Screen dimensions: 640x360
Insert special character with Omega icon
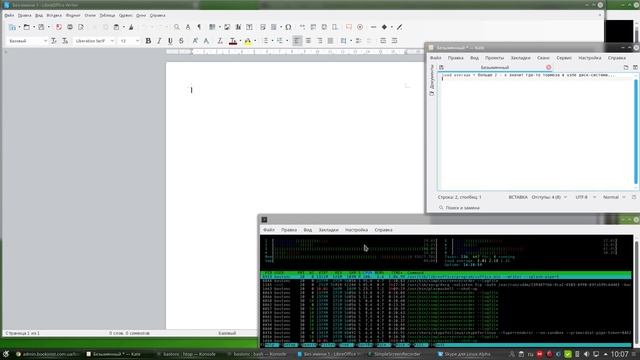point(288,27)
